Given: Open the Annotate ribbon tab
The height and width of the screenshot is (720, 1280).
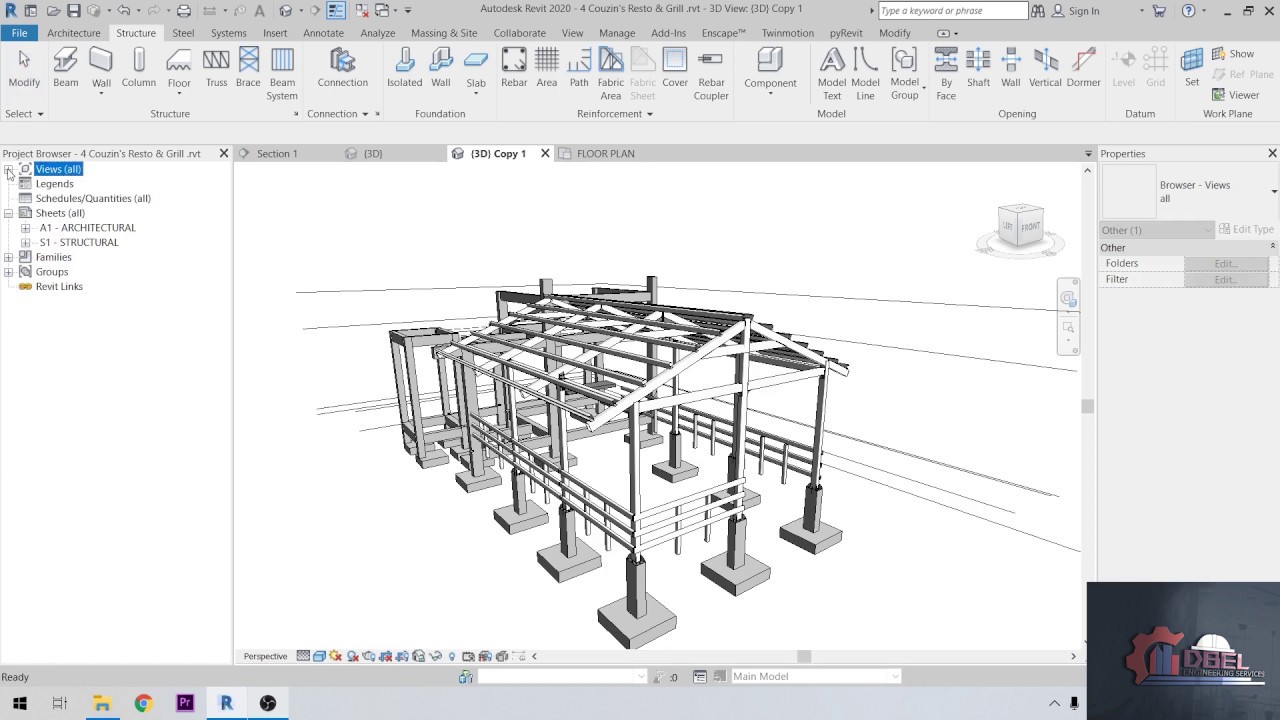Looking at the screenshot, I should pos(323,33).
